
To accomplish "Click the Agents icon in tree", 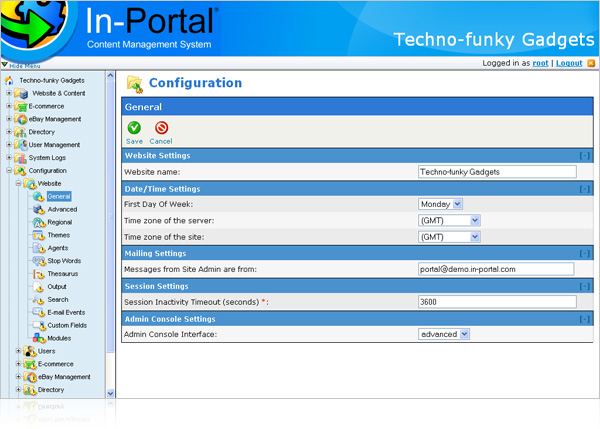I will [x=39, y=248].
